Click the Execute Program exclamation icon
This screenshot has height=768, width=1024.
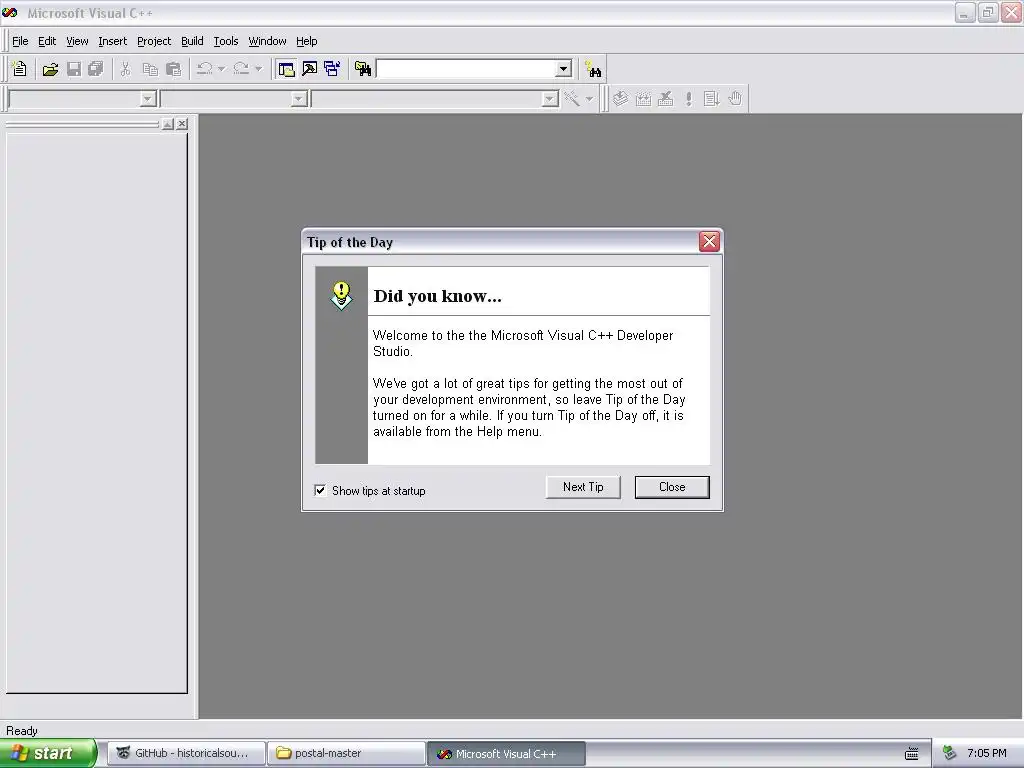(x=688, y=99)
